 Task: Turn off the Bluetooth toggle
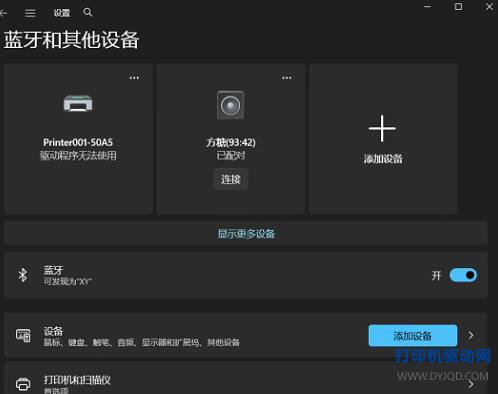pos(463,275)
